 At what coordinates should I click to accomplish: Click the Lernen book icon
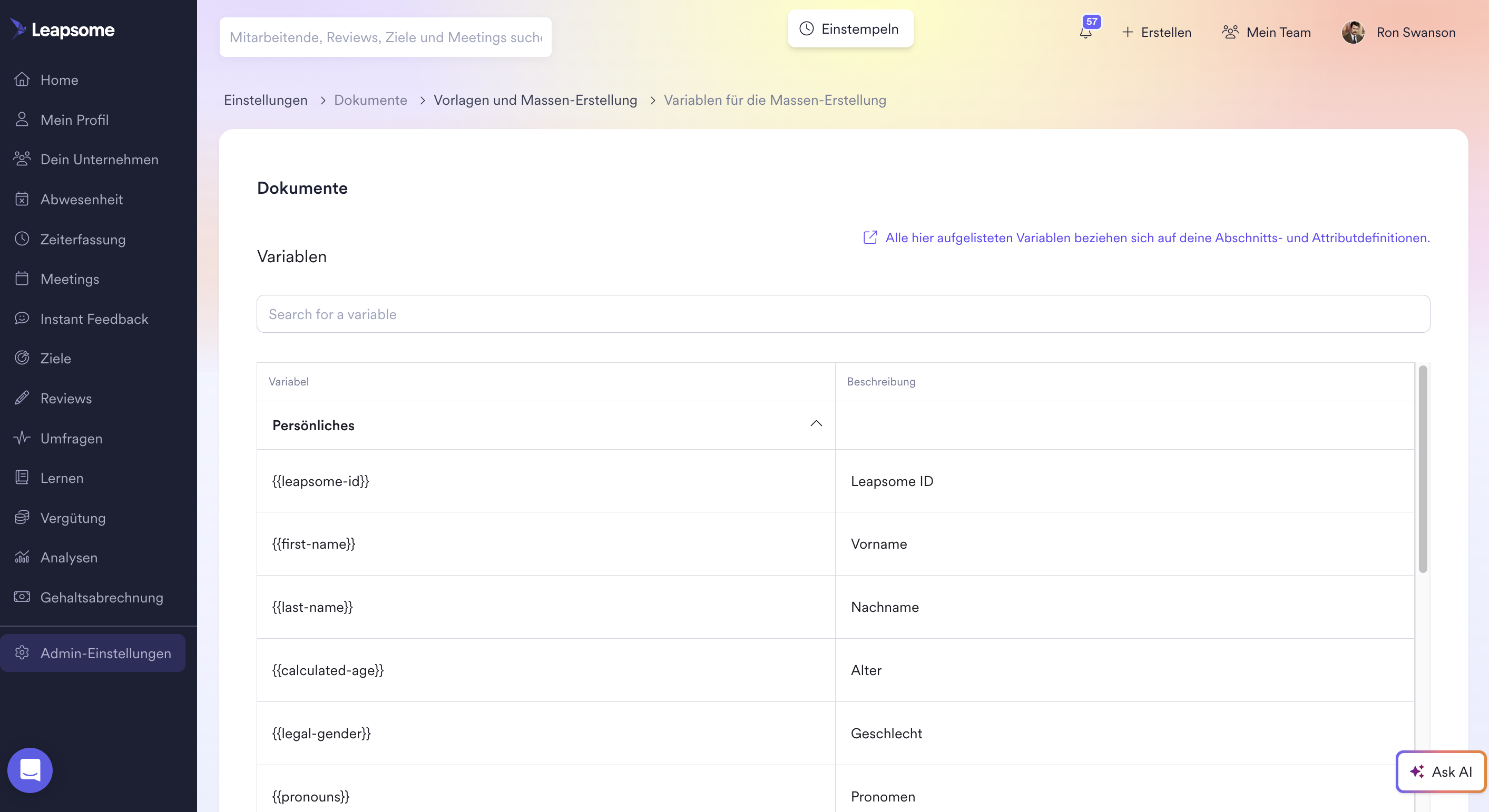pos(22,478)
